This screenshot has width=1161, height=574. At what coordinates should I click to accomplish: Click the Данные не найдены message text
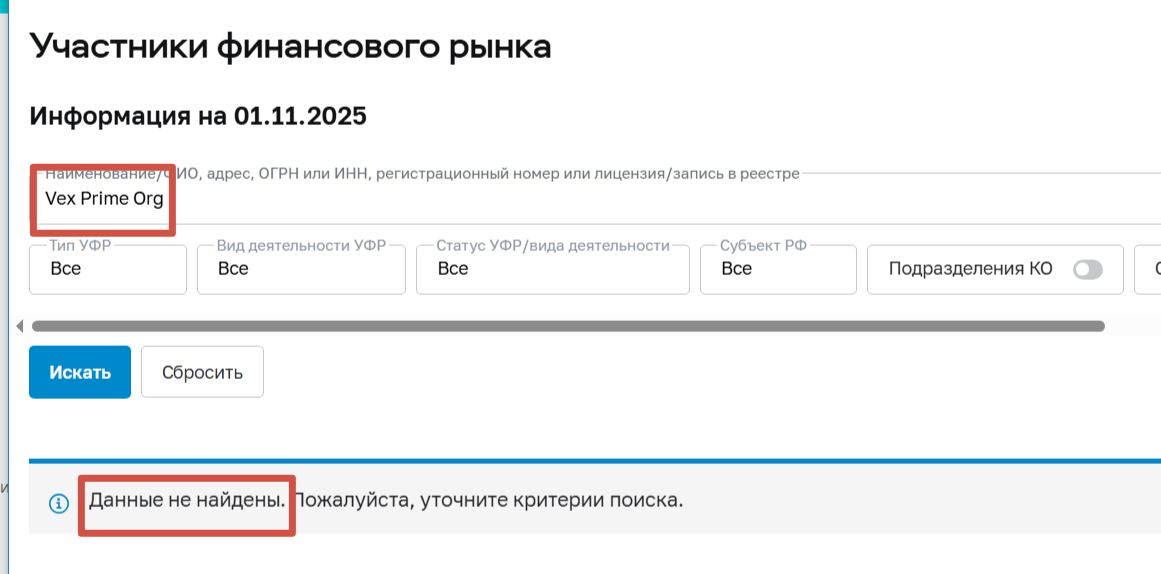(188, 499)
